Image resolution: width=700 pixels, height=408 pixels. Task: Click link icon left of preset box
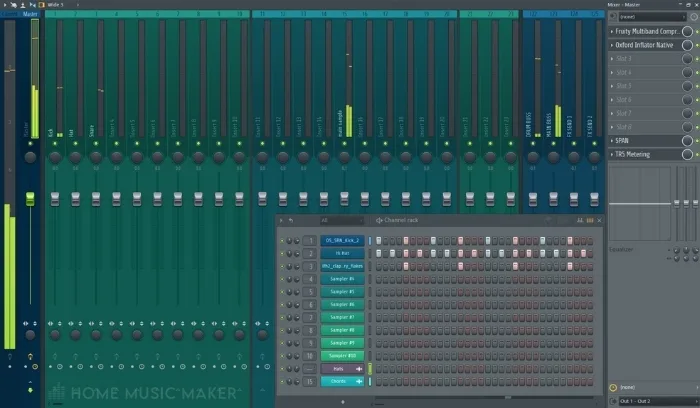[613, 17]
